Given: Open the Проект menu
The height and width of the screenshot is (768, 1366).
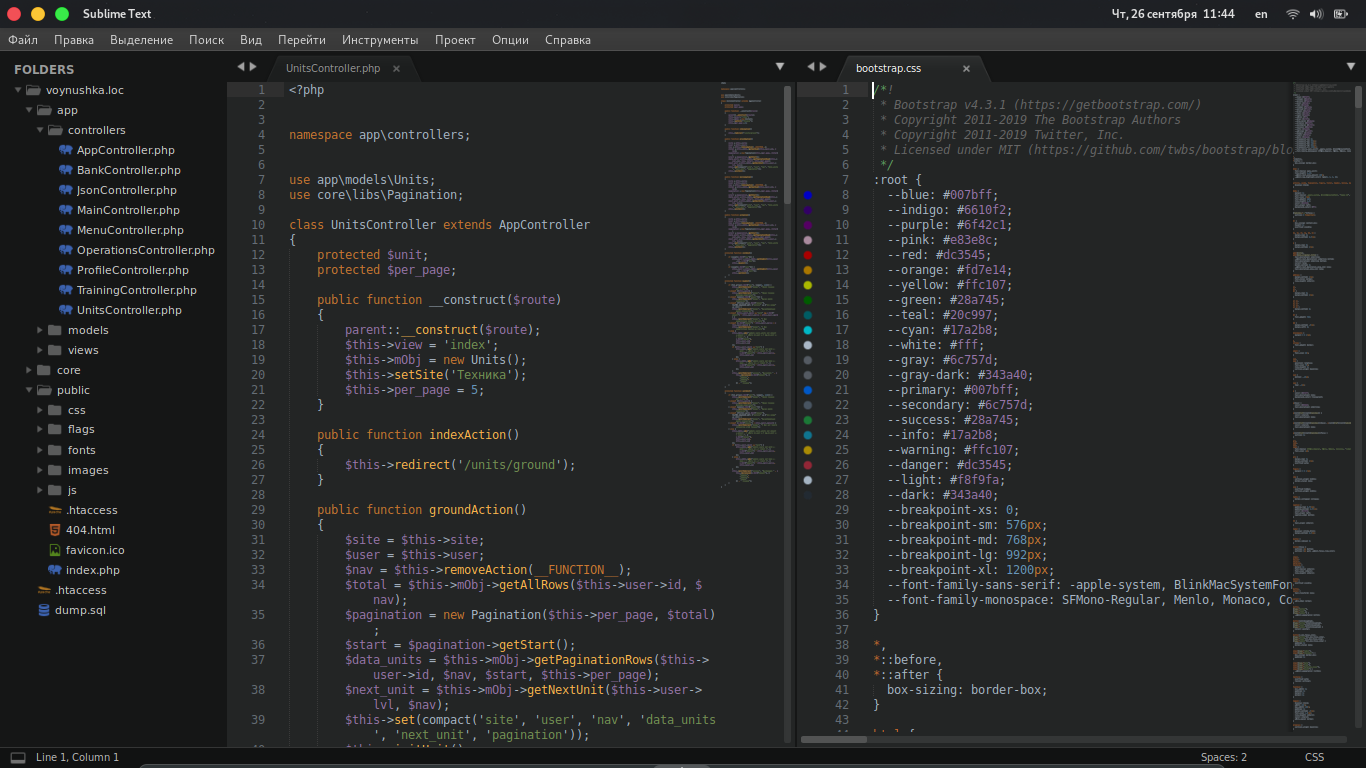Looking at the screenshot, I should (455, 40).
